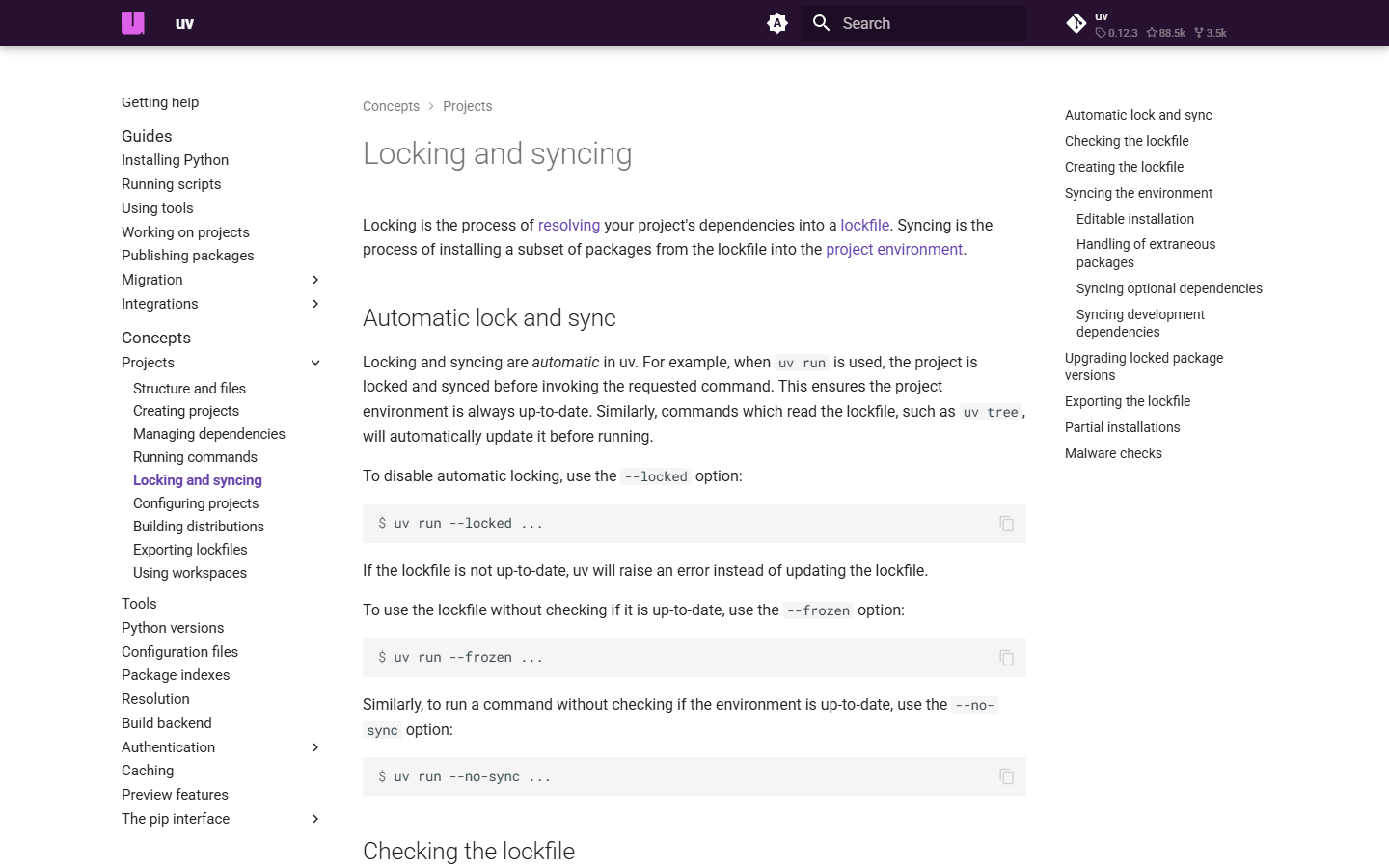The height and width of the screenshot is (868, 1389).
Task: Jump to Syncing the environment section
Action: 1138,193
